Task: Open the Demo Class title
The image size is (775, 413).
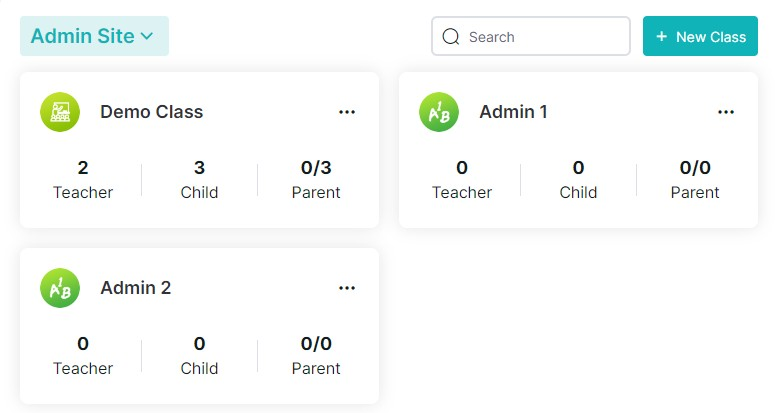Action: tap(151, 112)
